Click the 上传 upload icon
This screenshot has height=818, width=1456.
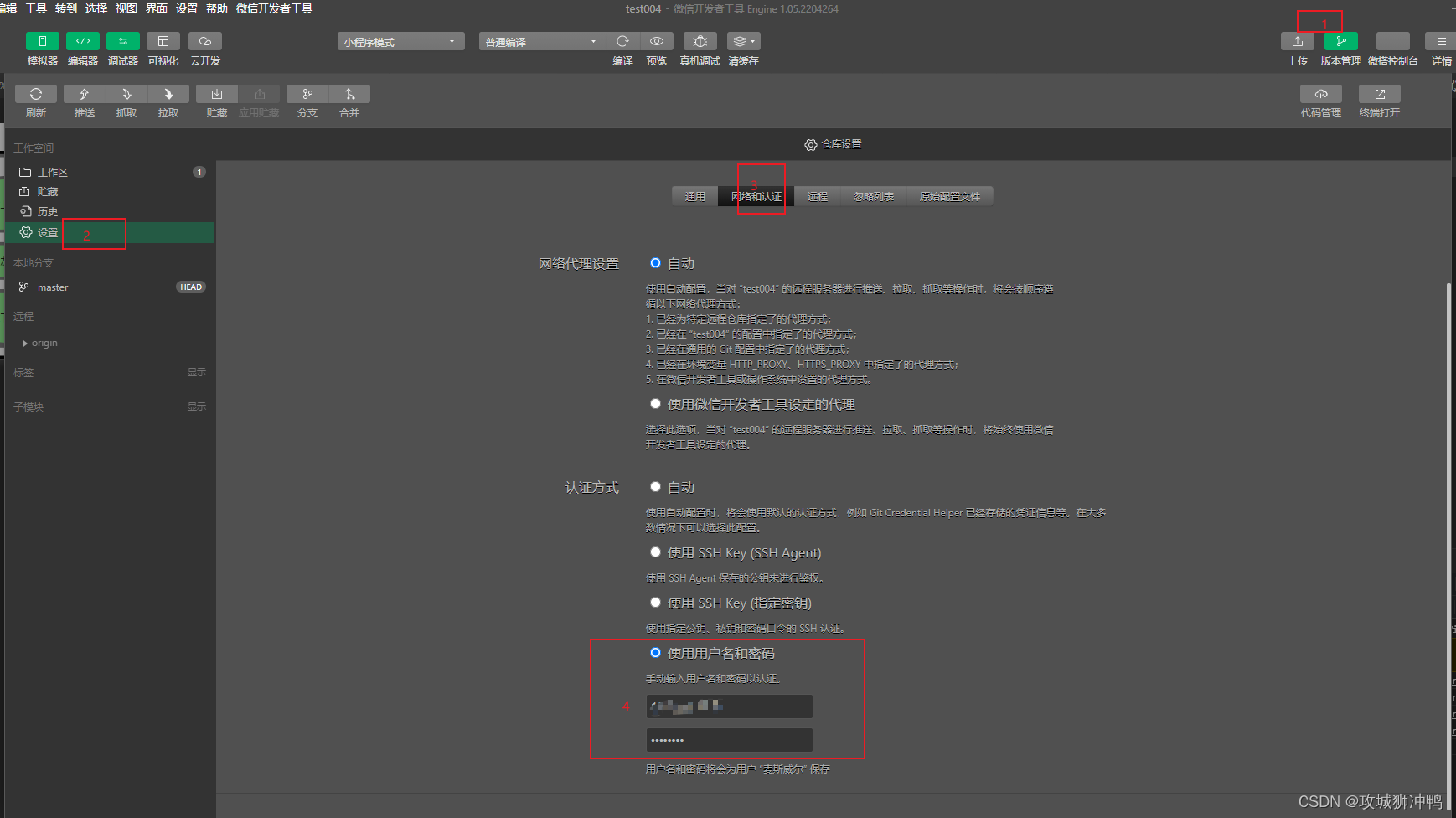click(x=1298, y=41)
